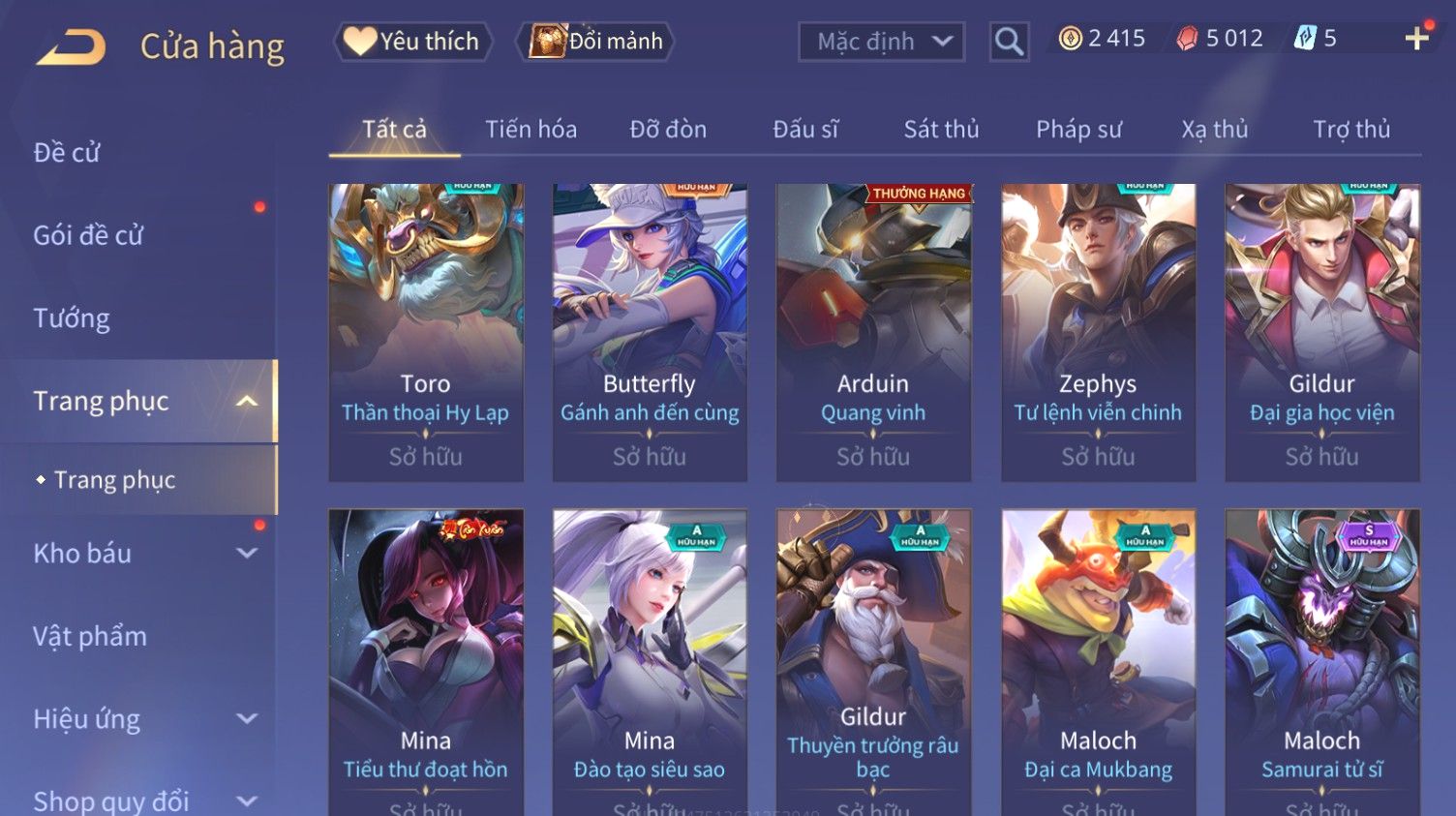Select Maloch Samurai tử sĩ skin card
Image resolution: width=1456 pixels, height=816 pixels.
pos(1322,662)
